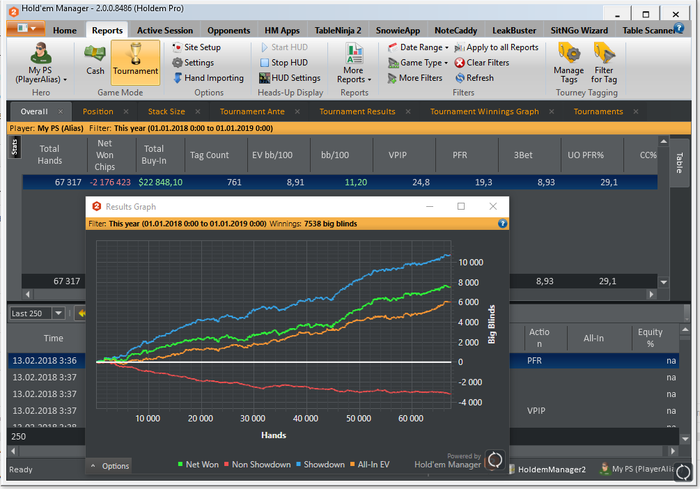Open Filter for Tag
The image size is (700, 489).
pyautogui.click(x=604, y=63)
